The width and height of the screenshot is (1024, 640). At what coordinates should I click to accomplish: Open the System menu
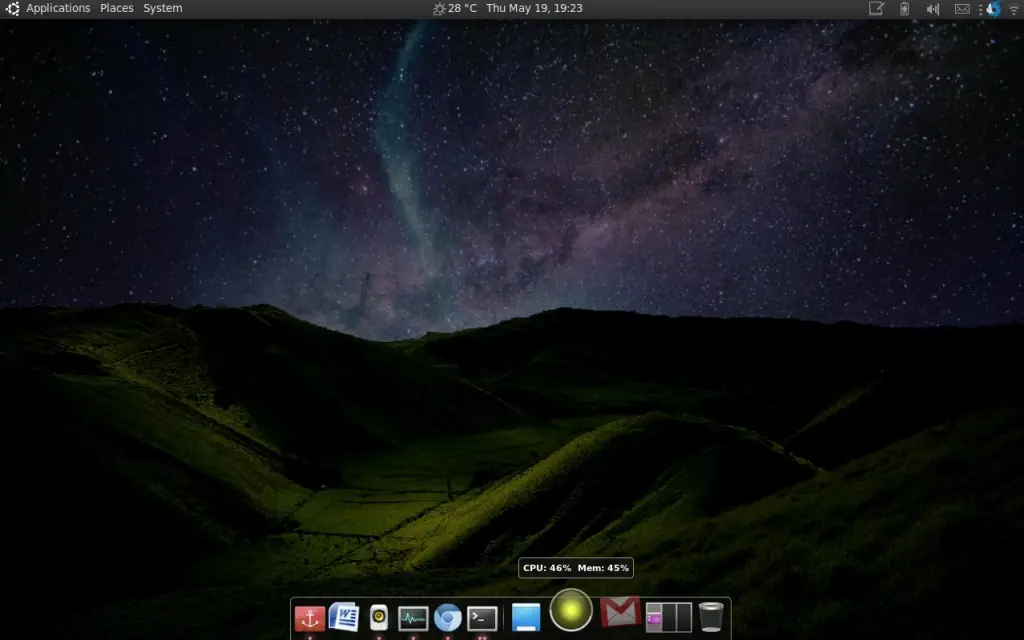click(163, 8)
